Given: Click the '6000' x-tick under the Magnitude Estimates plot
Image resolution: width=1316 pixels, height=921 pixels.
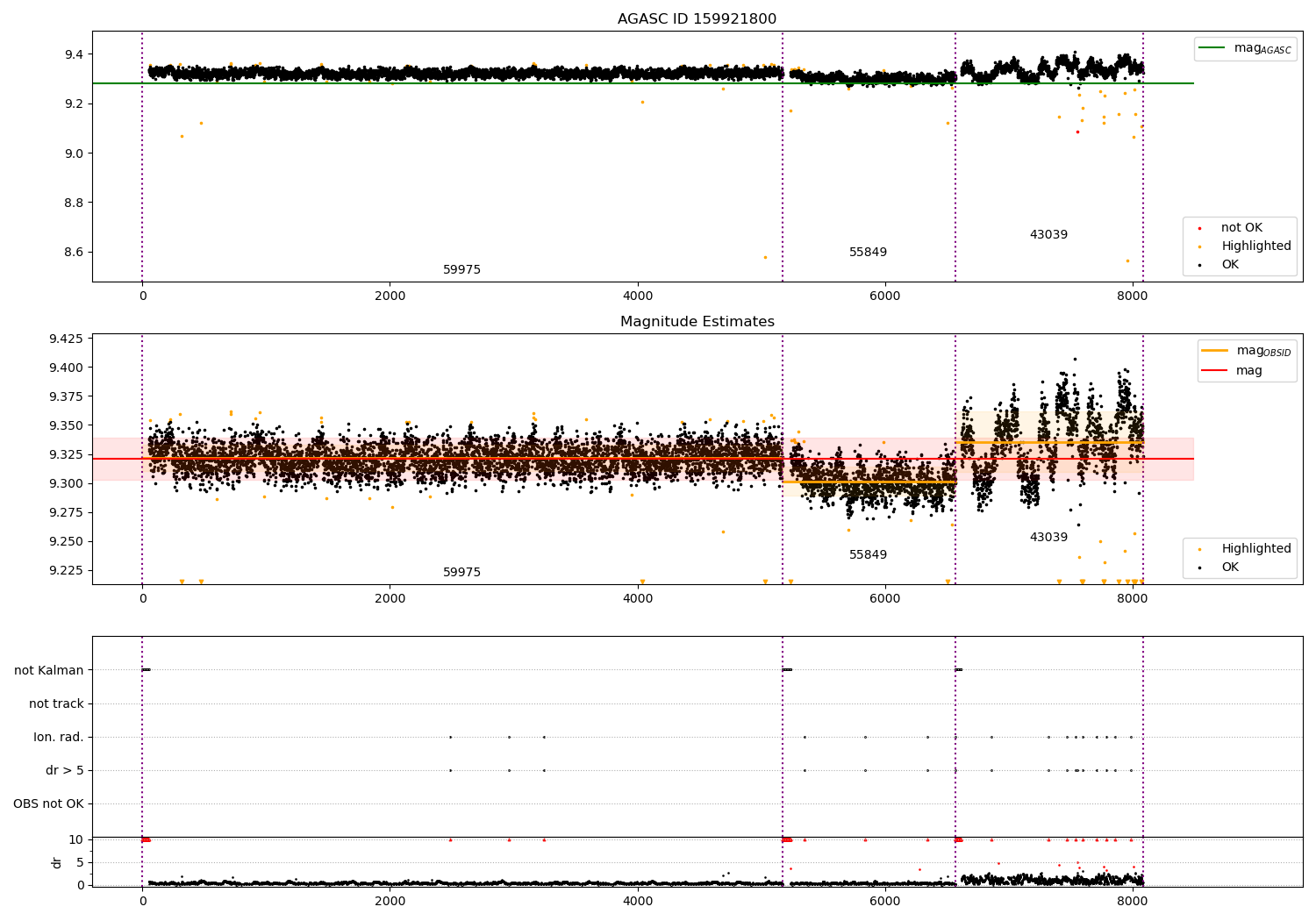Looking at the screenshot, I should coord(884,599).
